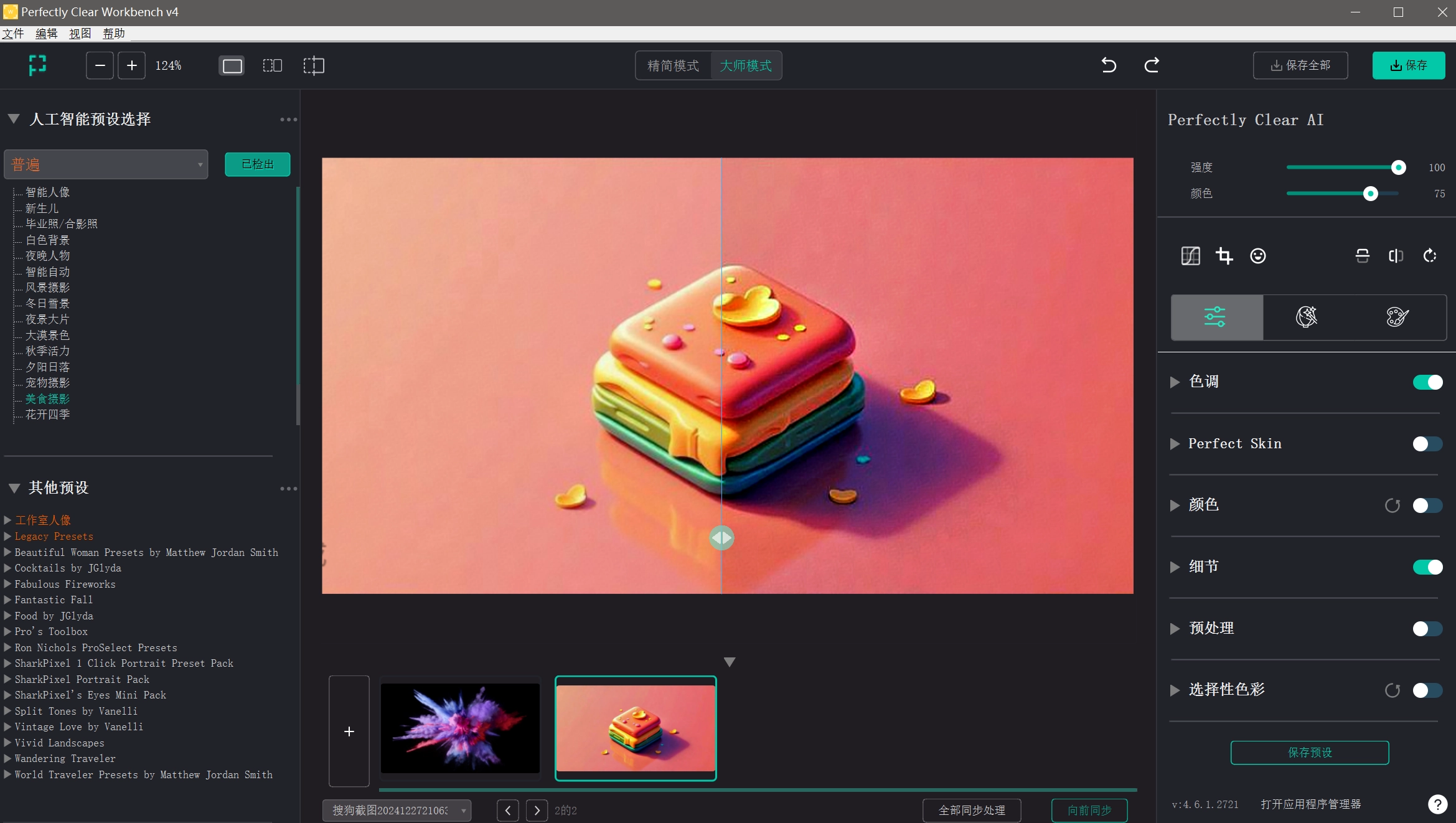Expand the 细节 section arrow

point(1175,567)
